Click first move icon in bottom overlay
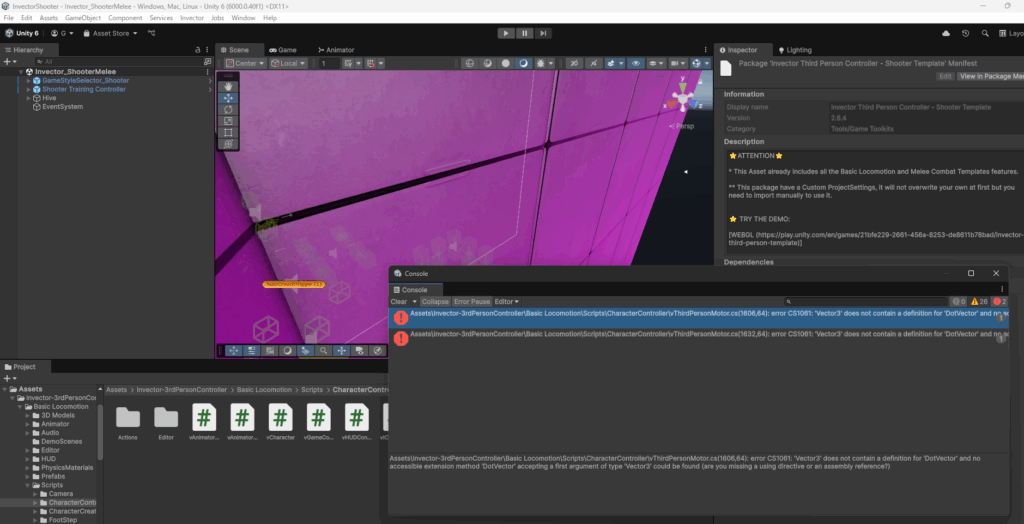 (233, 351)
